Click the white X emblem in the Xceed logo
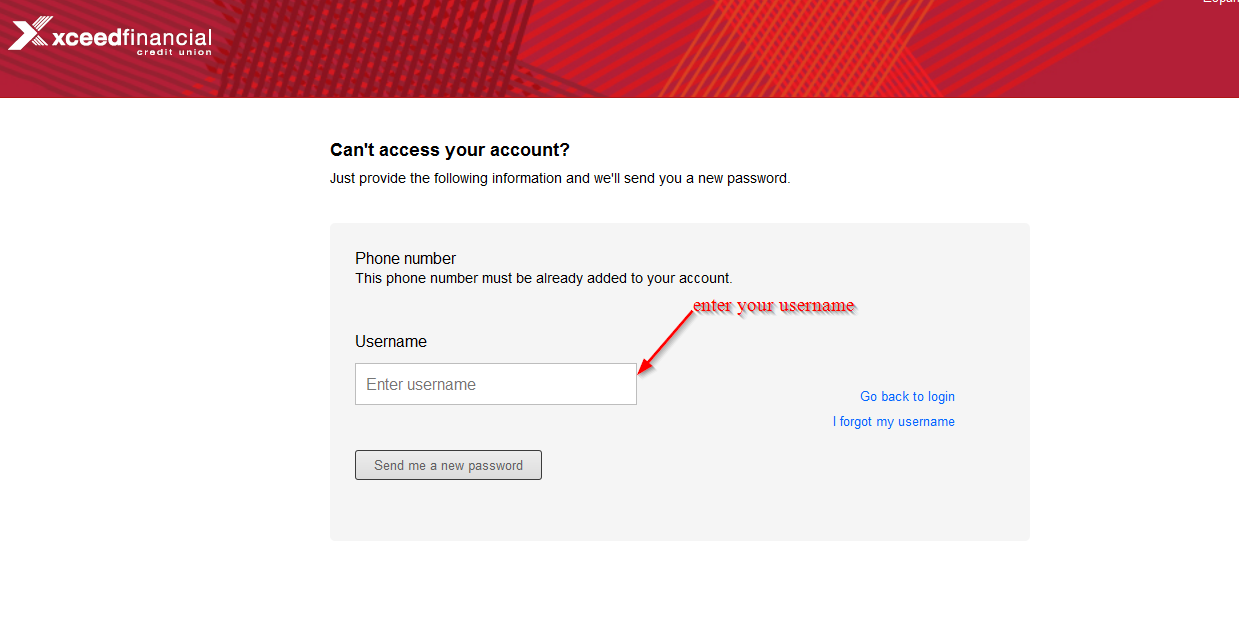 pos(28,34)
